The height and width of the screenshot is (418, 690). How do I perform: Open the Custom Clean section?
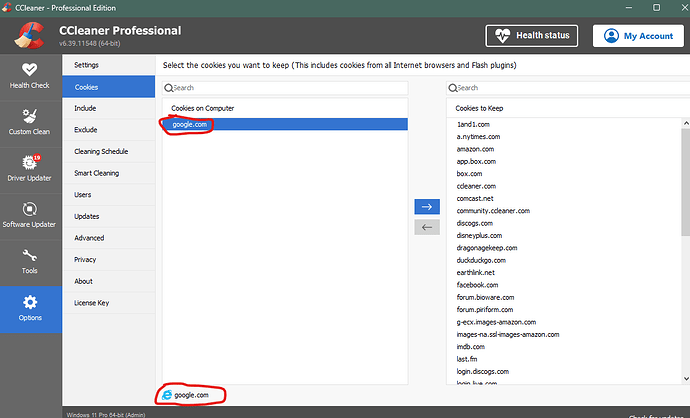coord(30,123)
